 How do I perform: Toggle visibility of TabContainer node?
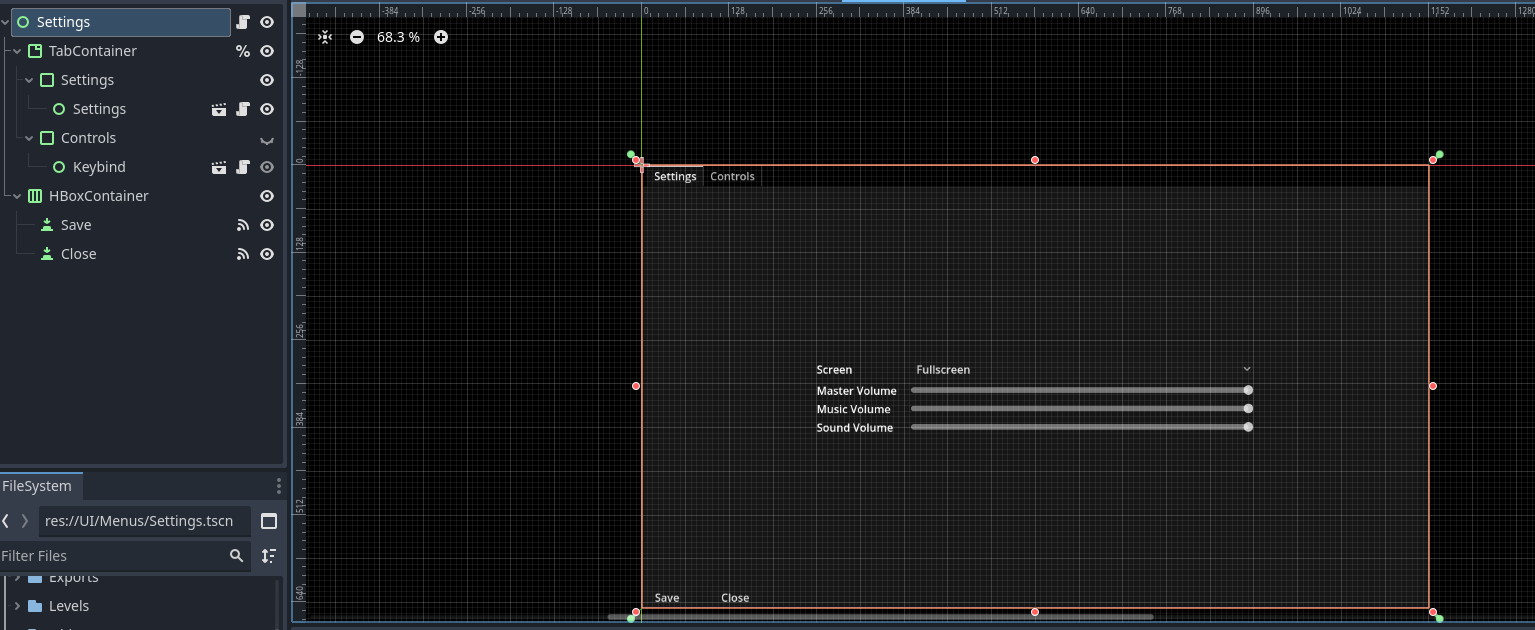[x=267, y=51]
